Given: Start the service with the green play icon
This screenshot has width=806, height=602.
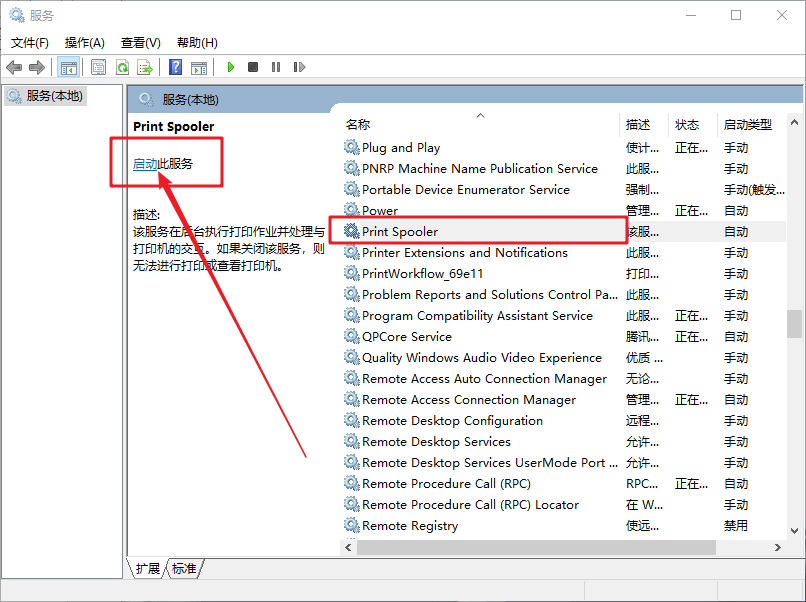Looking at the screenshot, I should (x=230, y=67).
